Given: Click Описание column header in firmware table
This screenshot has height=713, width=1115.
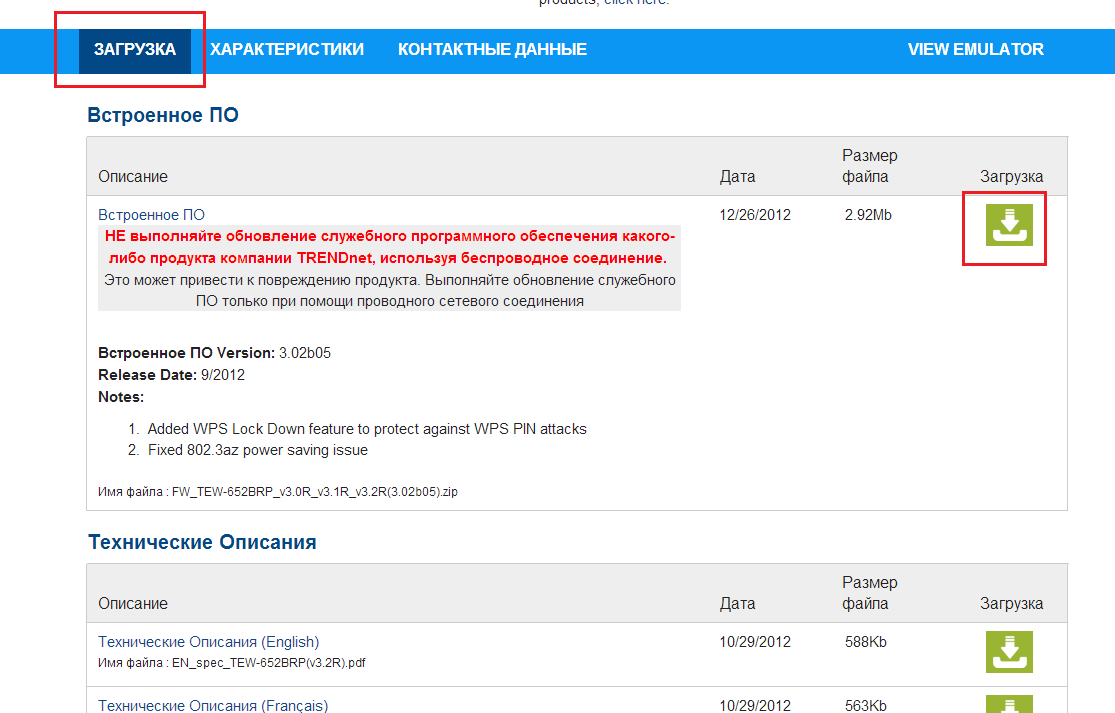Looking at the screenshot, I should pos(133,177).
